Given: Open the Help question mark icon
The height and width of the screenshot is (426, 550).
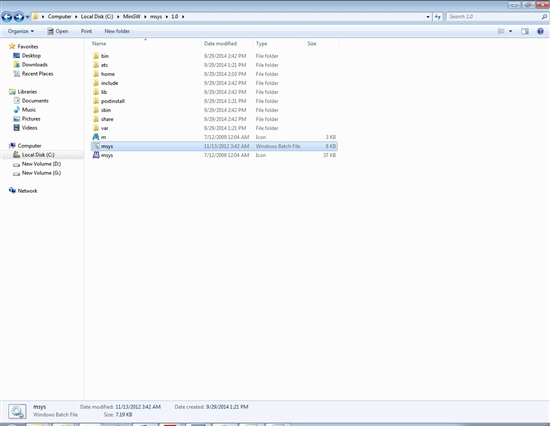Looking at the screenshot, I should (540, 31).
